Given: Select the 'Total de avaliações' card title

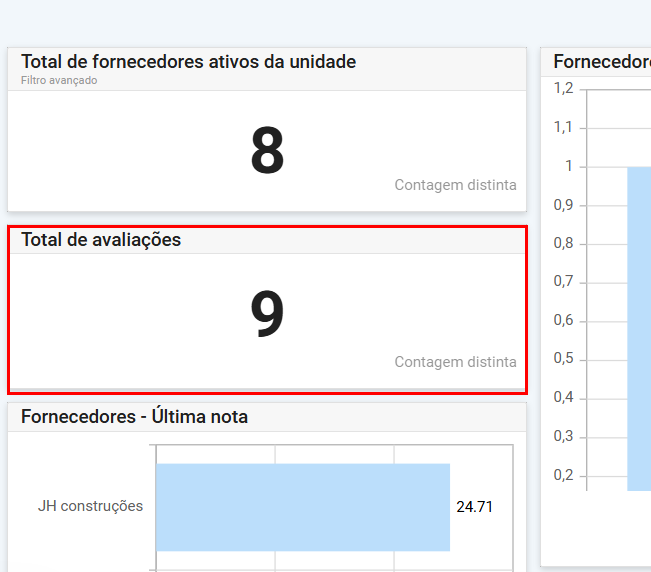Looking at the screenshot, I should pos(101,240).
